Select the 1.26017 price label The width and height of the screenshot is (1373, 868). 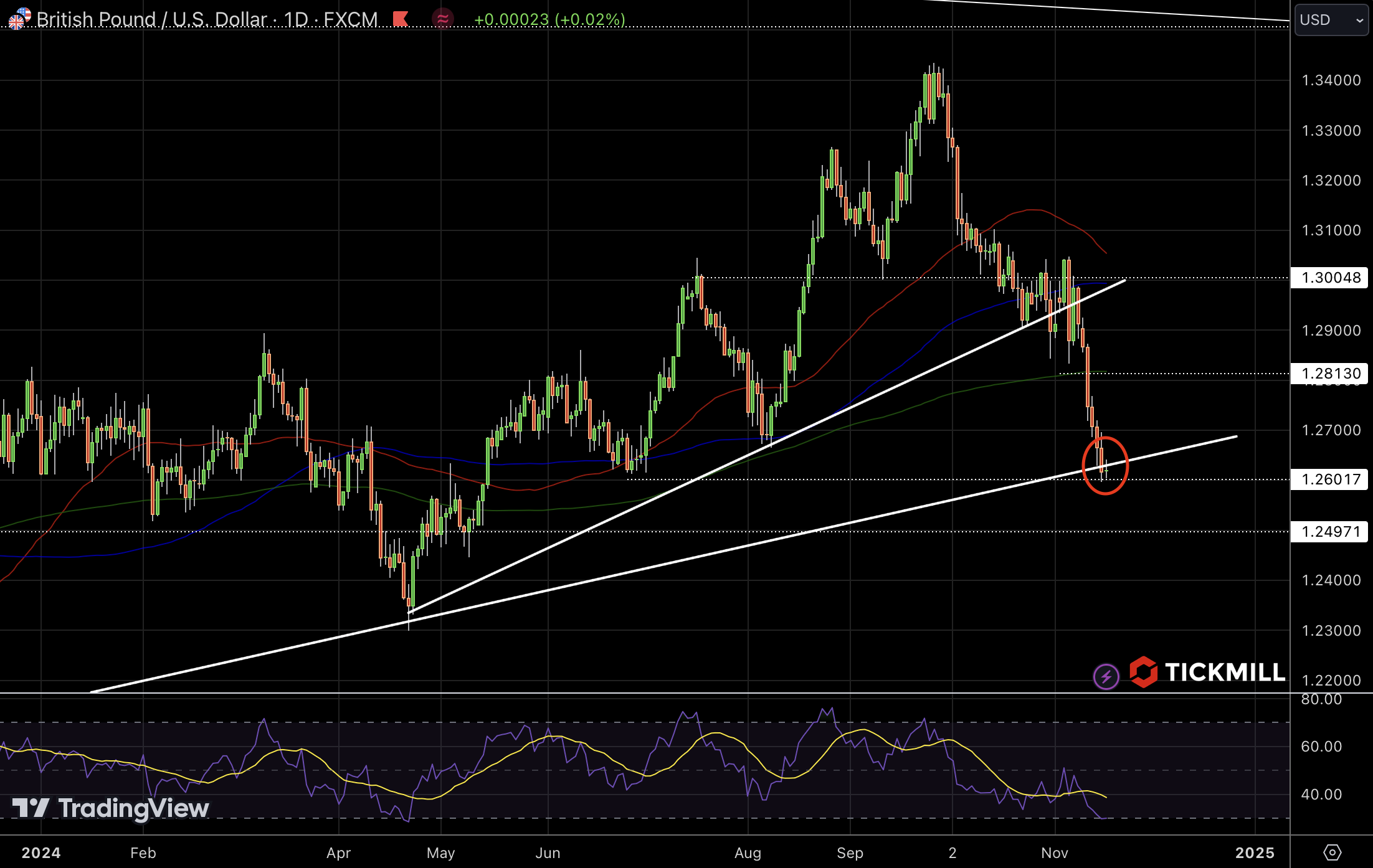[x=1330, y=479]
